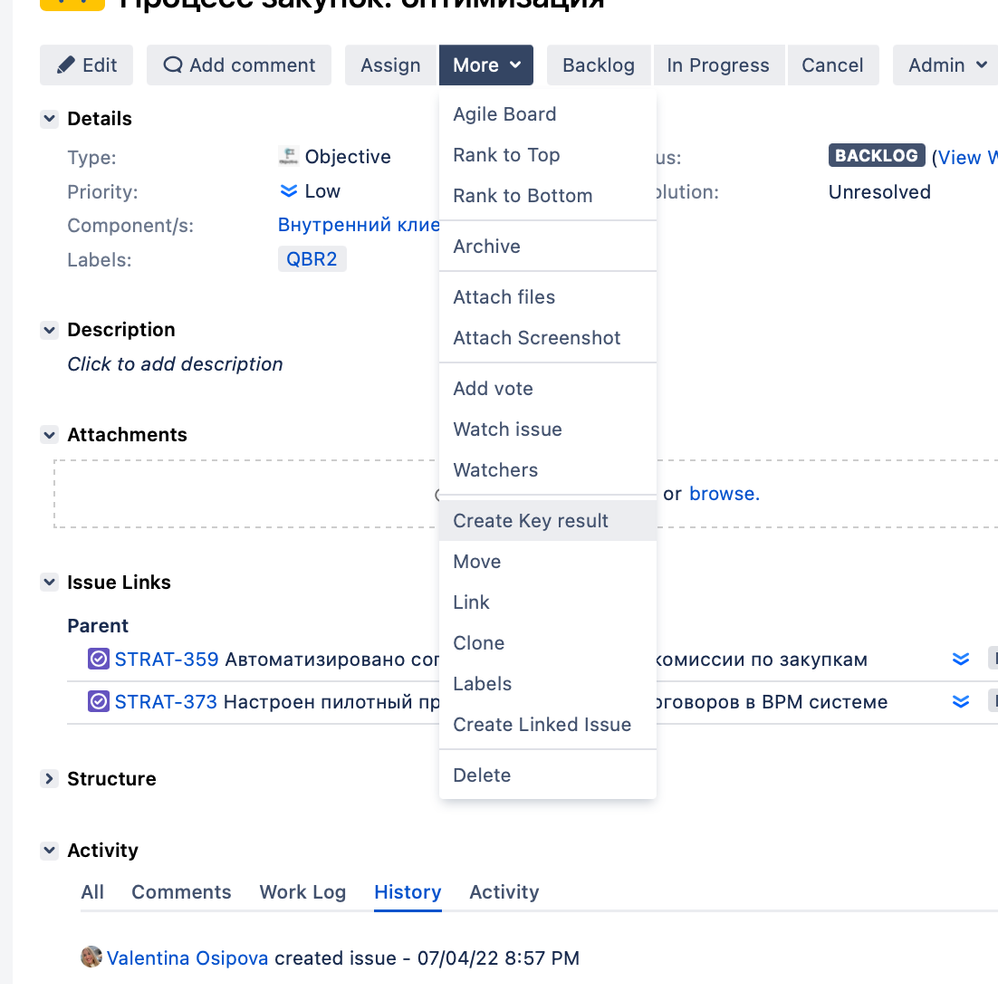Expand the Structure section
998x984 pixels.
pos(49,779)
